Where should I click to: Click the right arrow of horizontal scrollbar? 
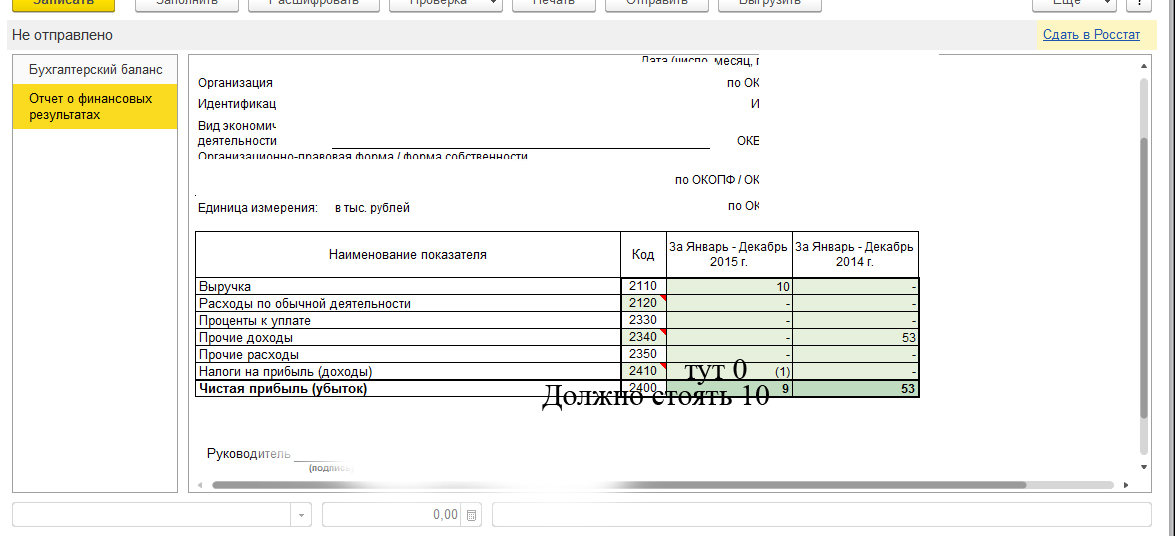(1126, 485)
